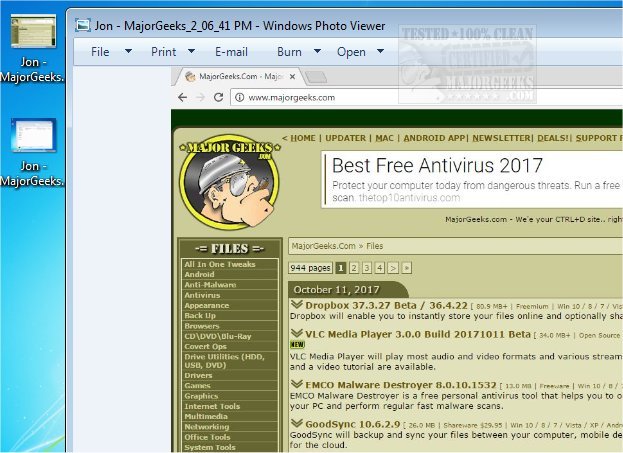Click the arrow icon beside EMCO Malware Destroyer
Screen dimensions: 623x453
[296, 385]
